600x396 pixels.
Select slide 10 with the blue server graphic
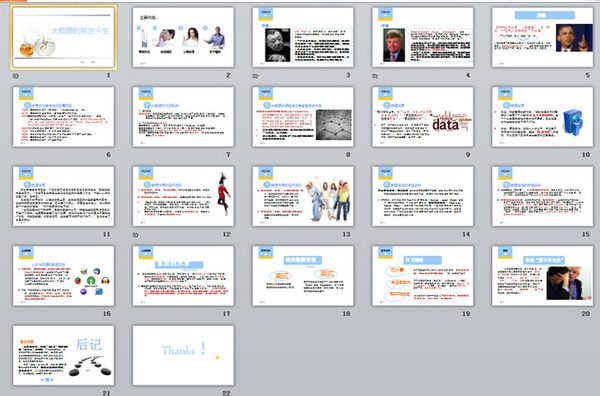tap(543, 117)
